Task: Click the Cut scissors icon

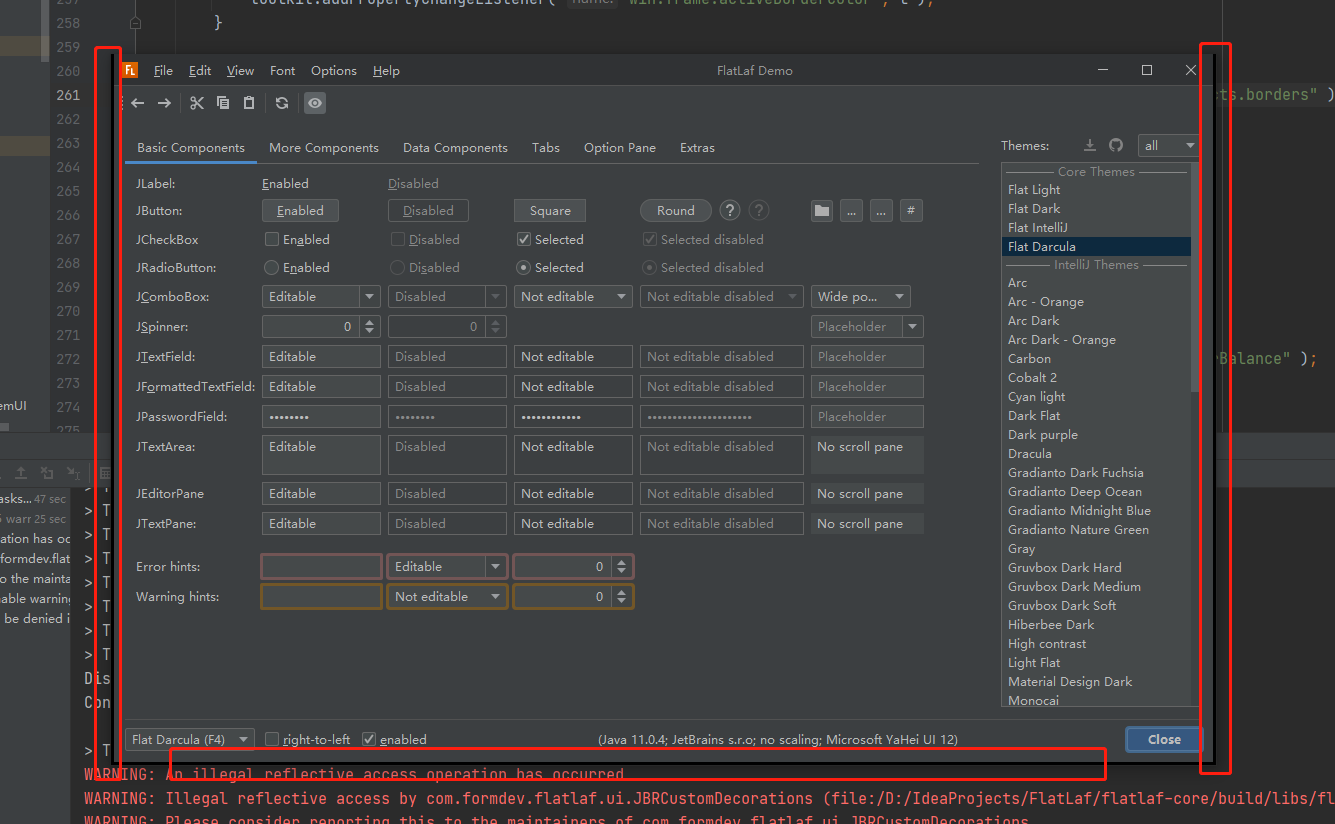Action: 197,103
